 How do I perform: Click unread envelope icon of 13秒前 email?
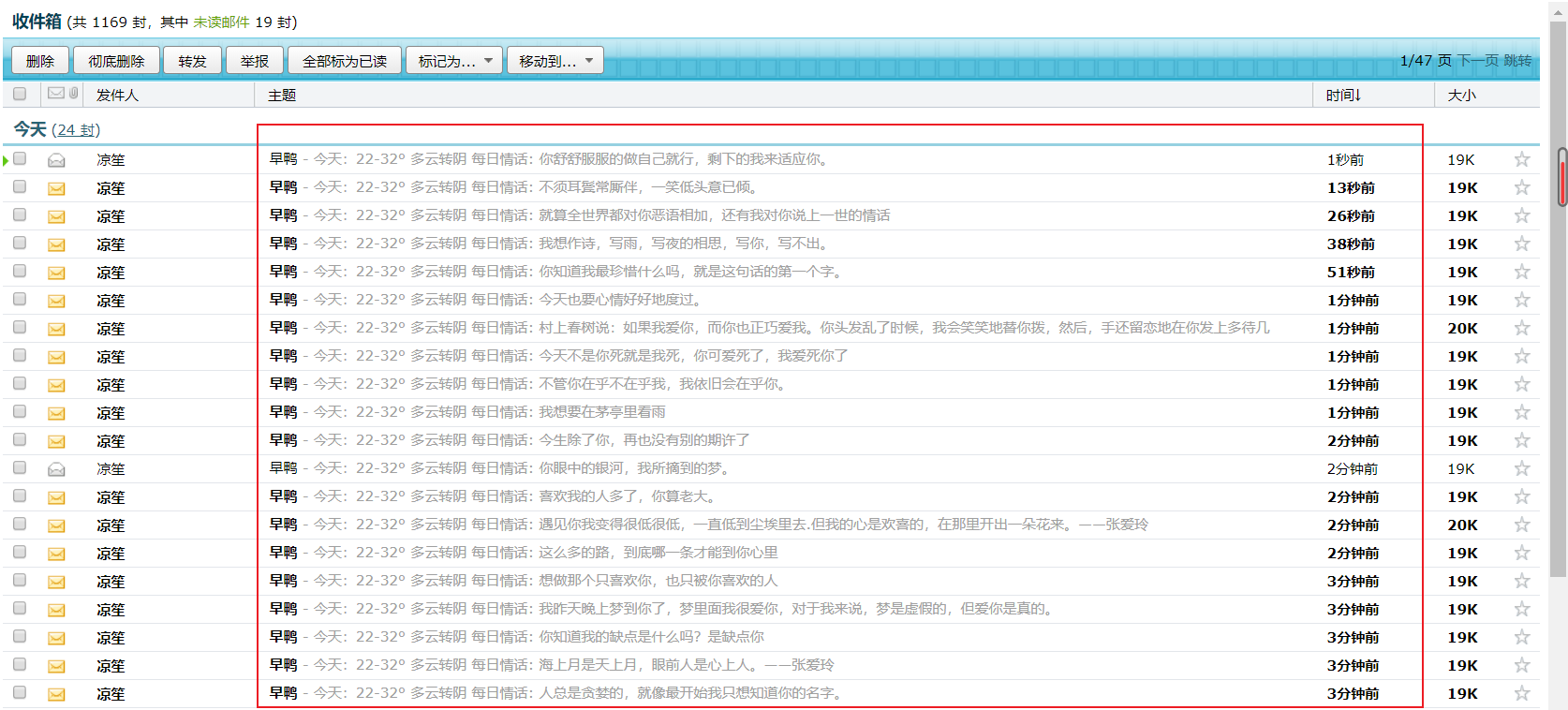(x=56, y=188)
